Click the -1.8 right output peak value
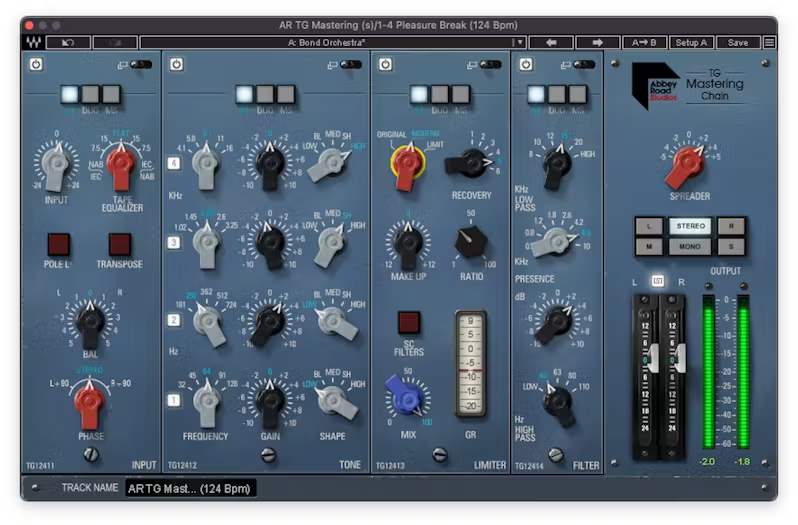Image resolution: width=798 pixels, height=525 pixels. coord(742,461)
